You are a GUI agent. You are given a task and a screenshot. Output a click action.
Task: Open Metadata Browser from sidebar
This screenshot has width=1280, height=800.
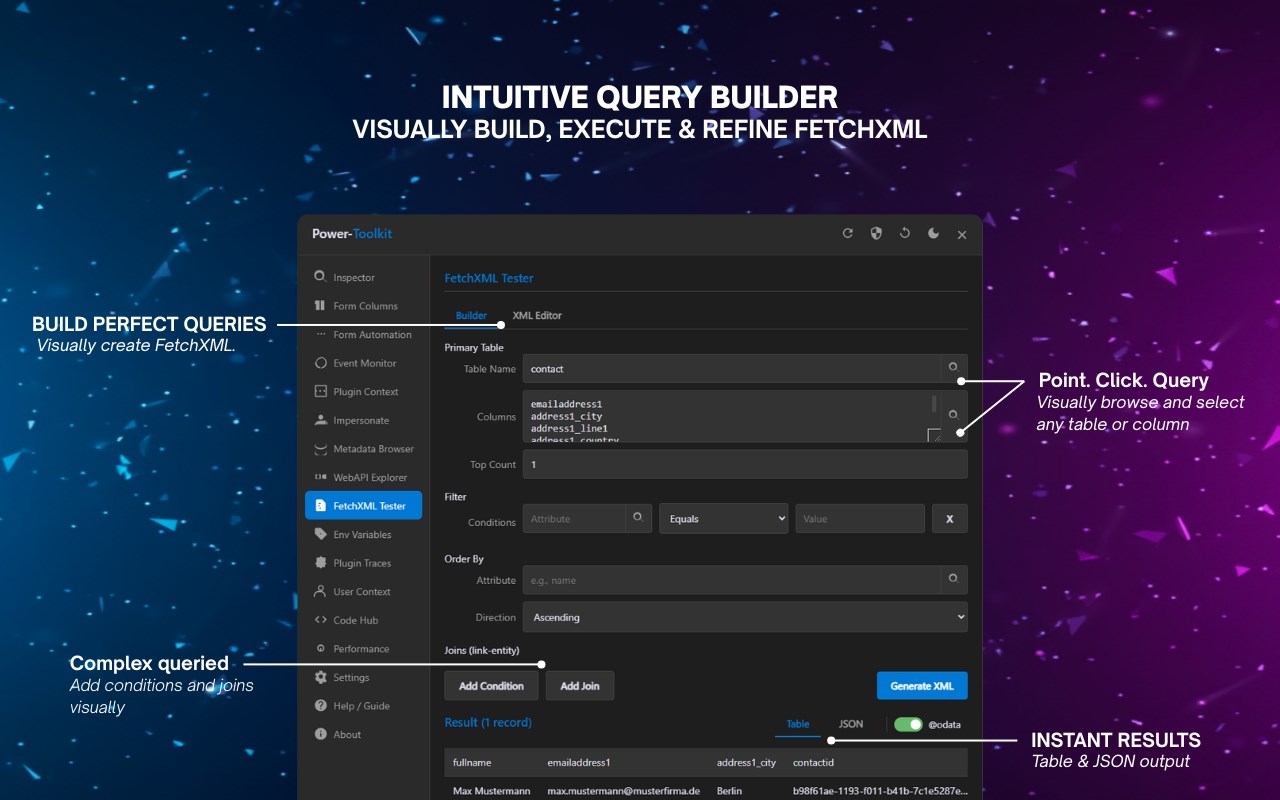point(363,449)
